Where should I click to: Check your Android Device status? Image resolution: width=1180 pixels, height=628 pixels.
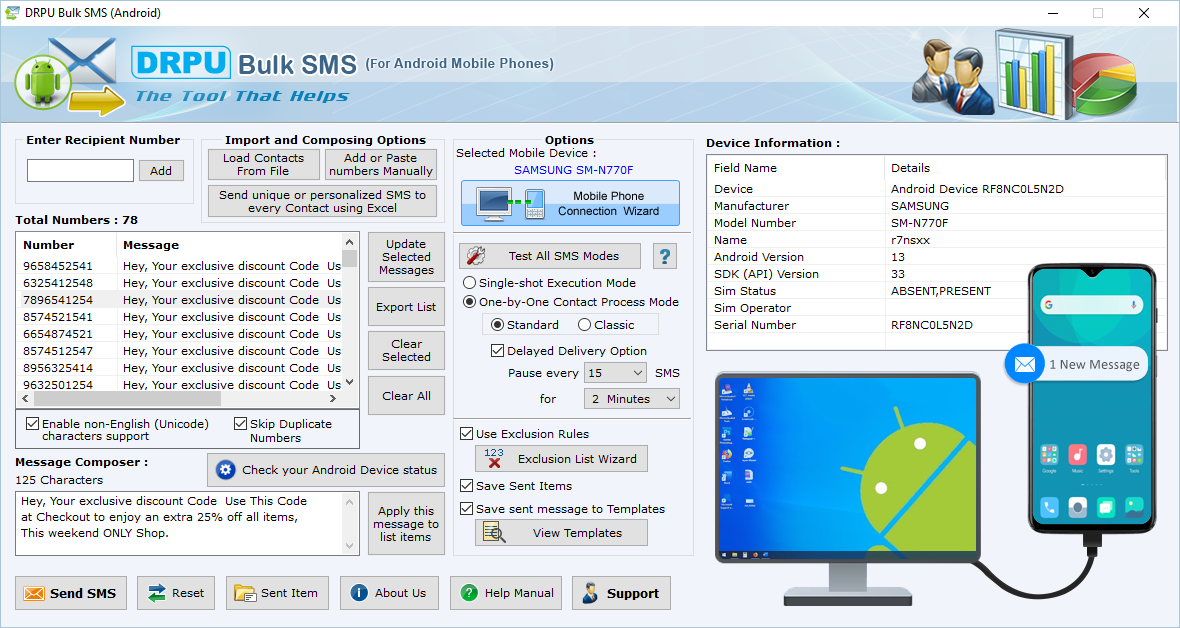point(326,470)
